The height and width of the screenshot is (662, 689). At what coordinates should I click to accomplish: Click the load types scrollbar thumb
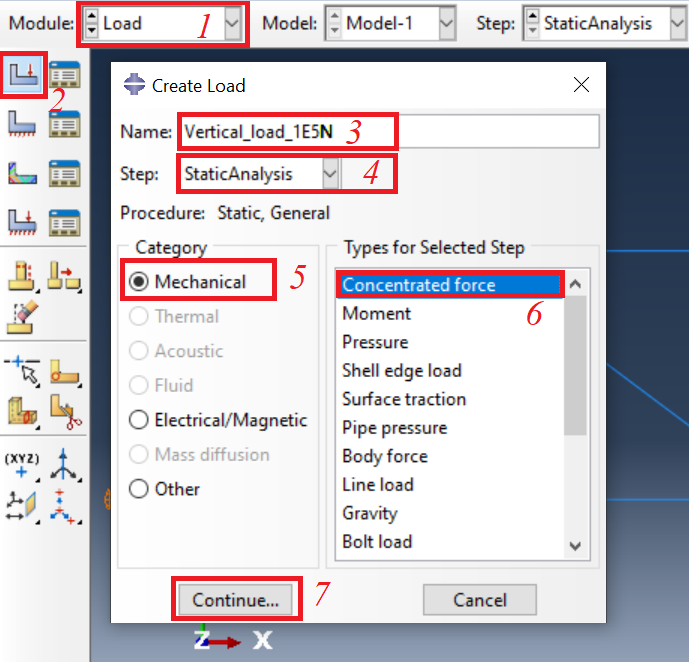(575, 365)
